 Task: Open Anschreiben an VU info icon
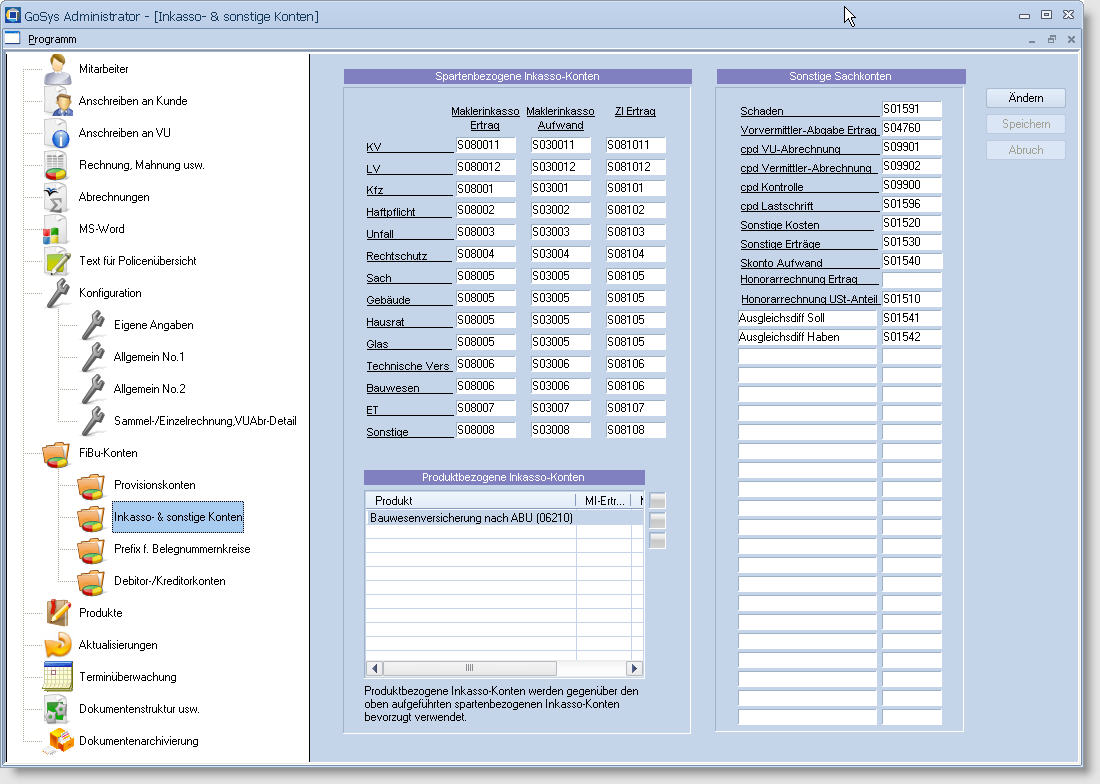57,134
